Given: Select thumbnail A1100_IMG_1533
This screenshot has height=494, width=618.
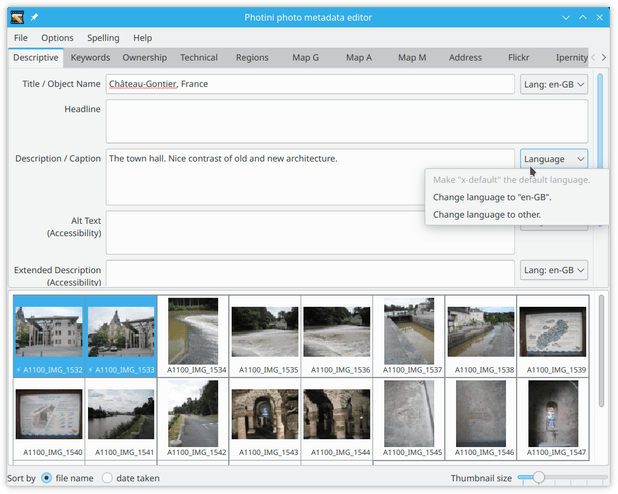Looking at the screenshot, I should click(121, 336).
